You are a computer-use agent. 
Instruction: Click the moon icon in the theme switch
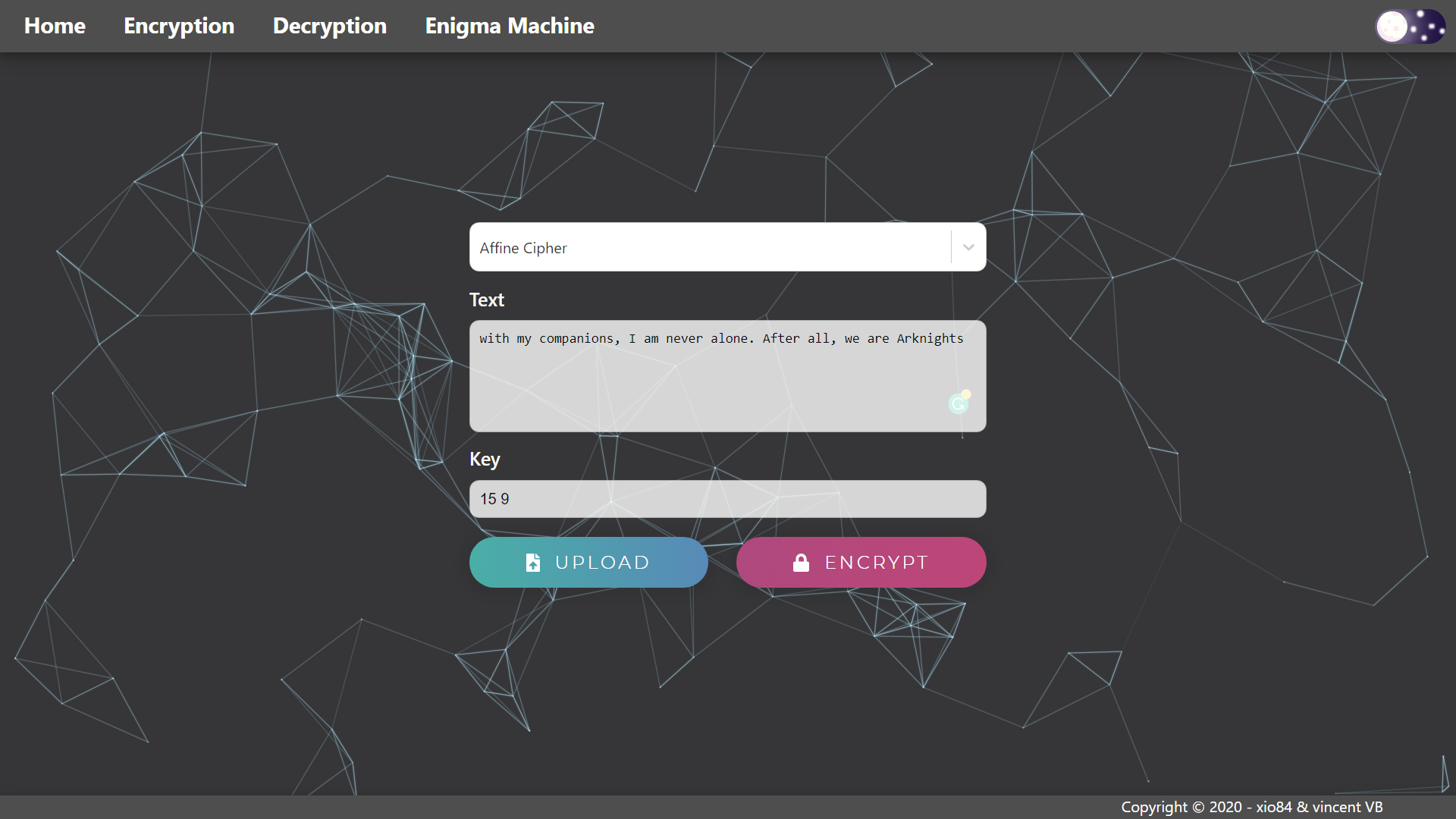pyautogui.click(x=1392, y=27)
